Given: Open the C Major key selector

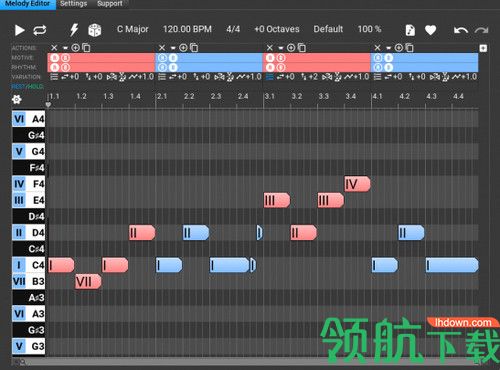Looking at the screenshot, I should 133,29.
